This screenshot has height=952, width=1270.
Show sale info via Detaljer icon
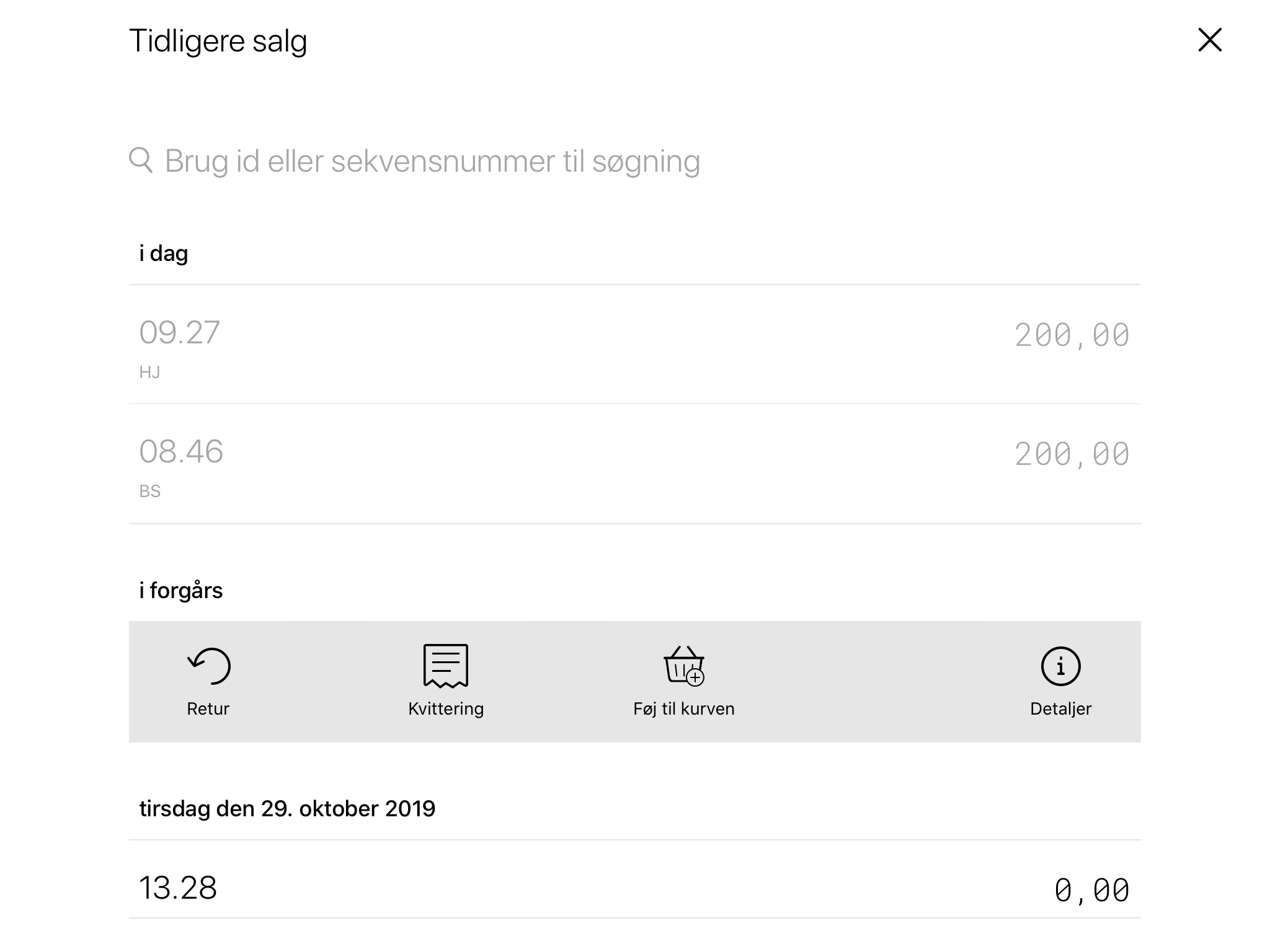(1060, 667)
